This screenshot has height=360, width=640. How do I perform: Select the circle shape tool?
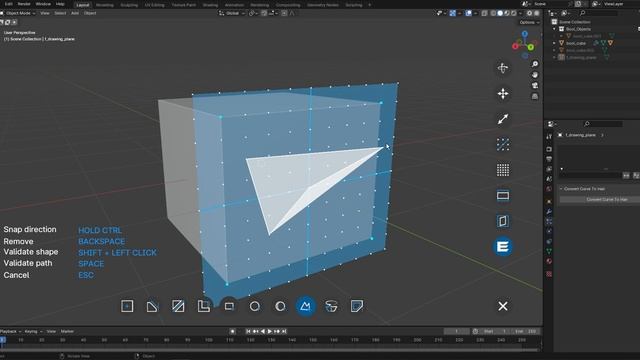[x=255, y=306]
